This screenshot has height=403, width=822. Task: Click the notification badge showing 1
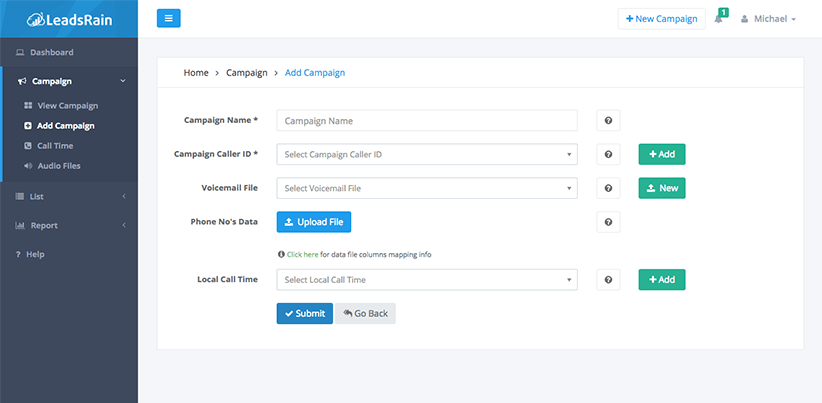(x=723, y=12)
